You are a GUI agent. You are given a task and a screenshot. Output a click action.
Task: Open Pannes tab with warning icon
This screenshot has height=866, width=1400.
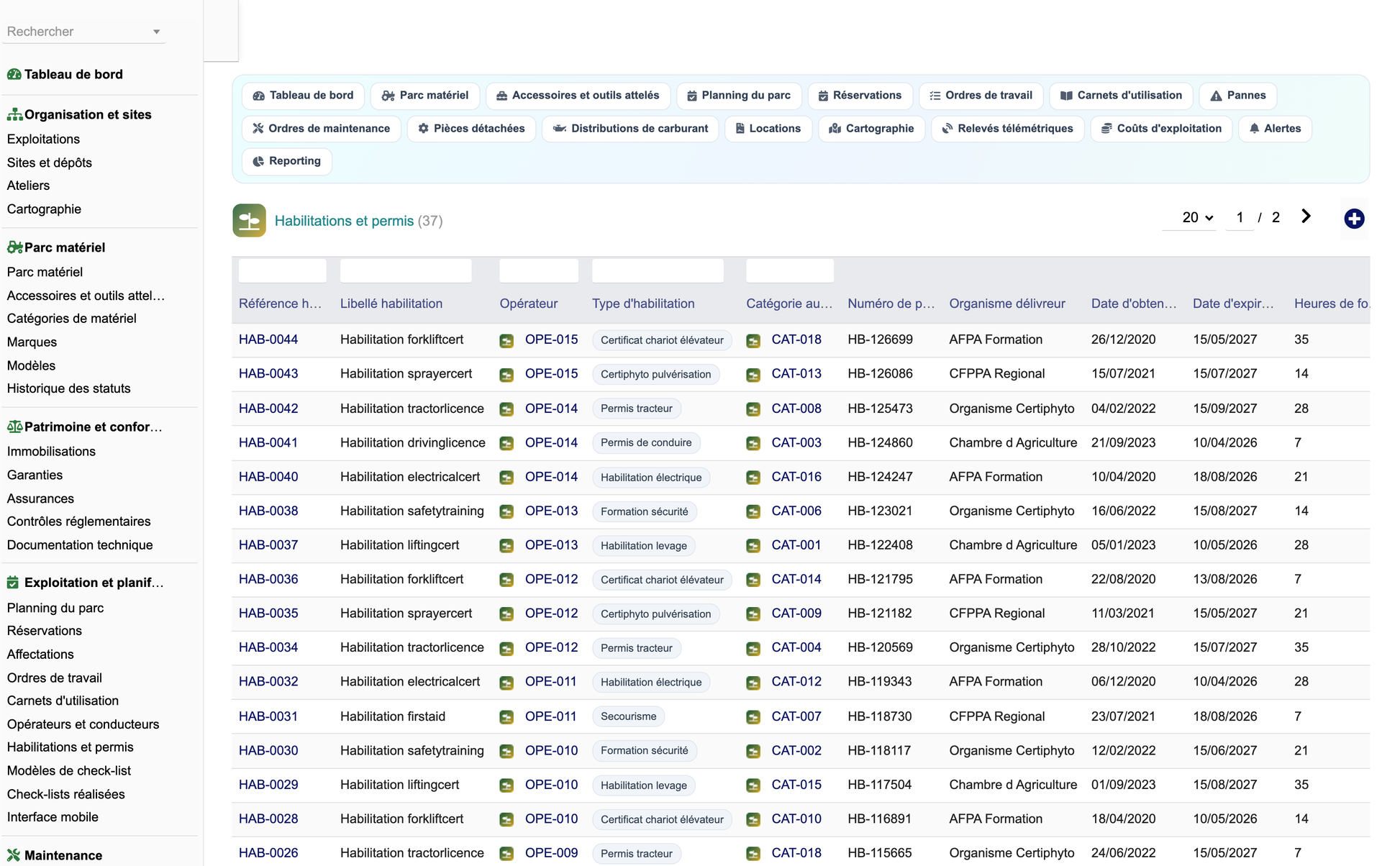coord(1237,96)
